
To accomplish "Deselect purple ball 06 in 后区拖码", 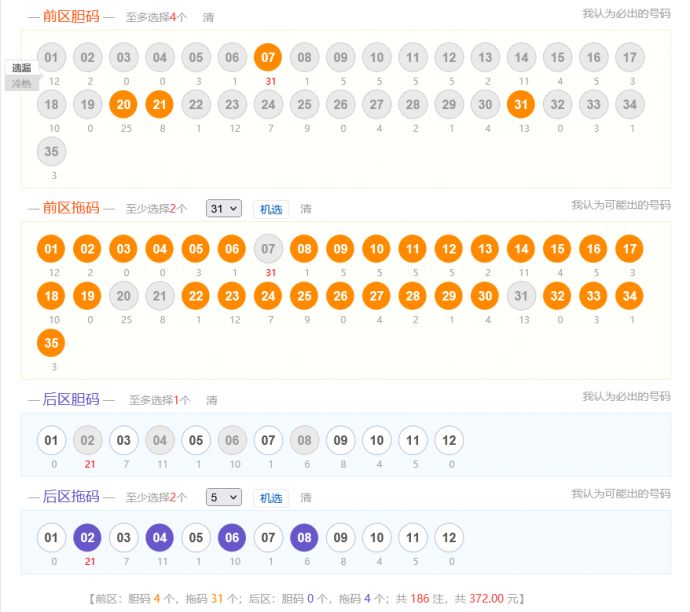I will 231,537.
